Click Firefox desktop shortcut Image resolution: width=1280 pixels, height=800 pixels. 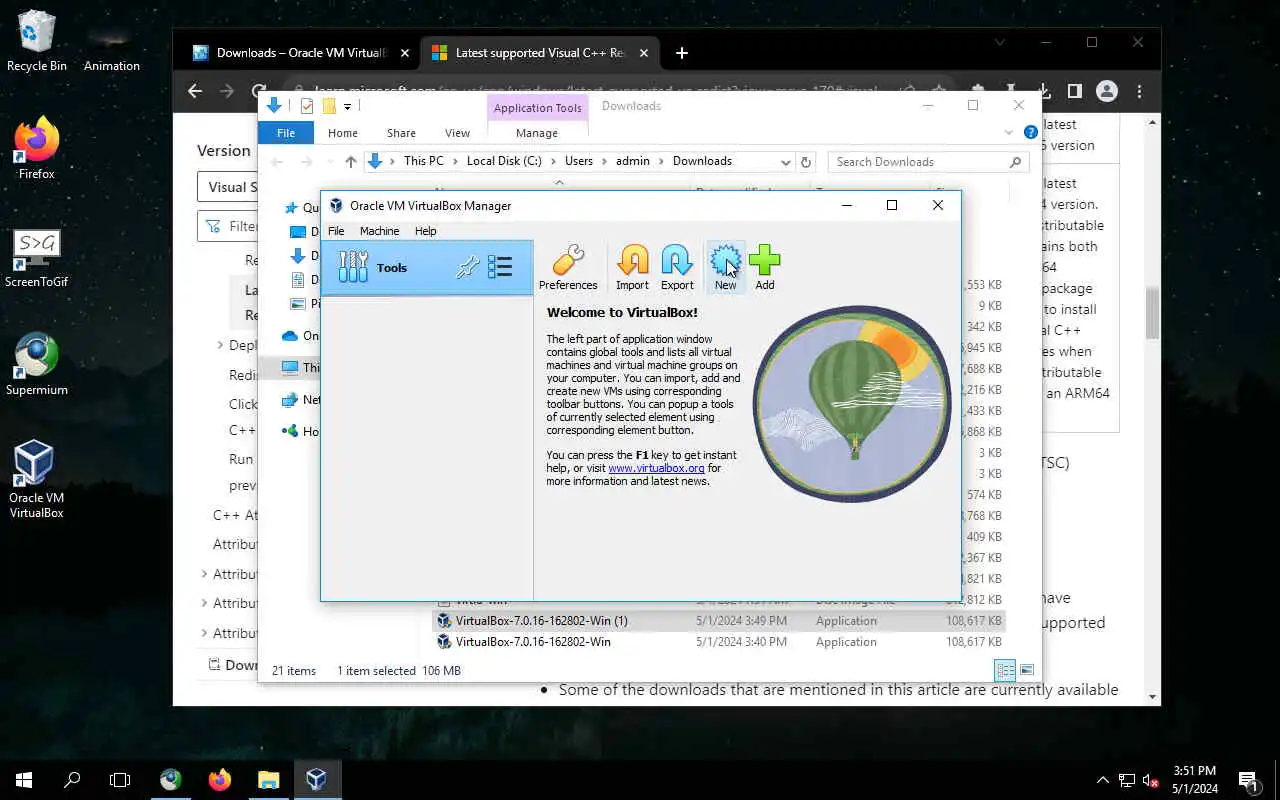point(36,150)
